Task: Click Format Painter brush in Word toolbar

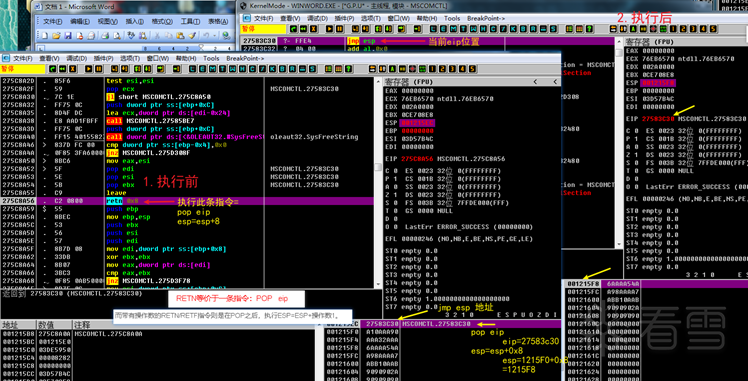Action: 192,35
